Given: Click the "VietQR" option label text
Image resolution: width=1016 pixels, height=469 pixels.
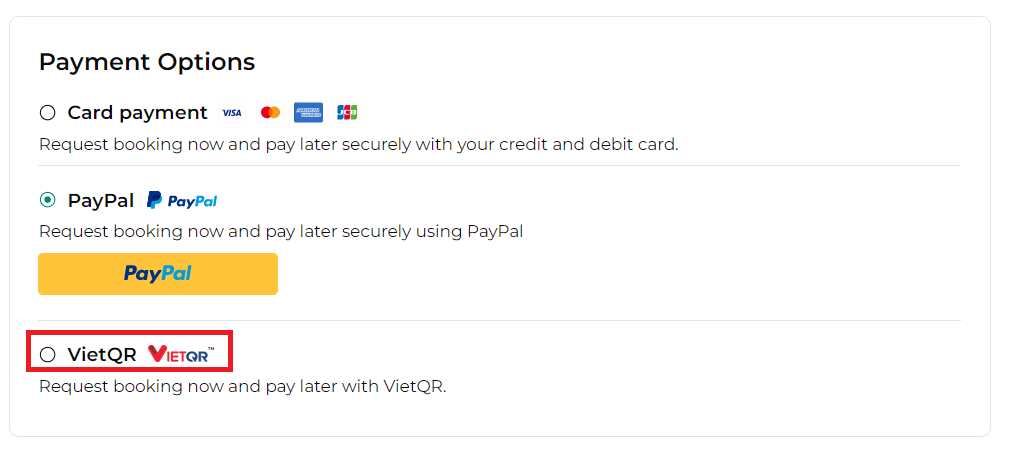Looking at the screenshot, I should (101, 354).
